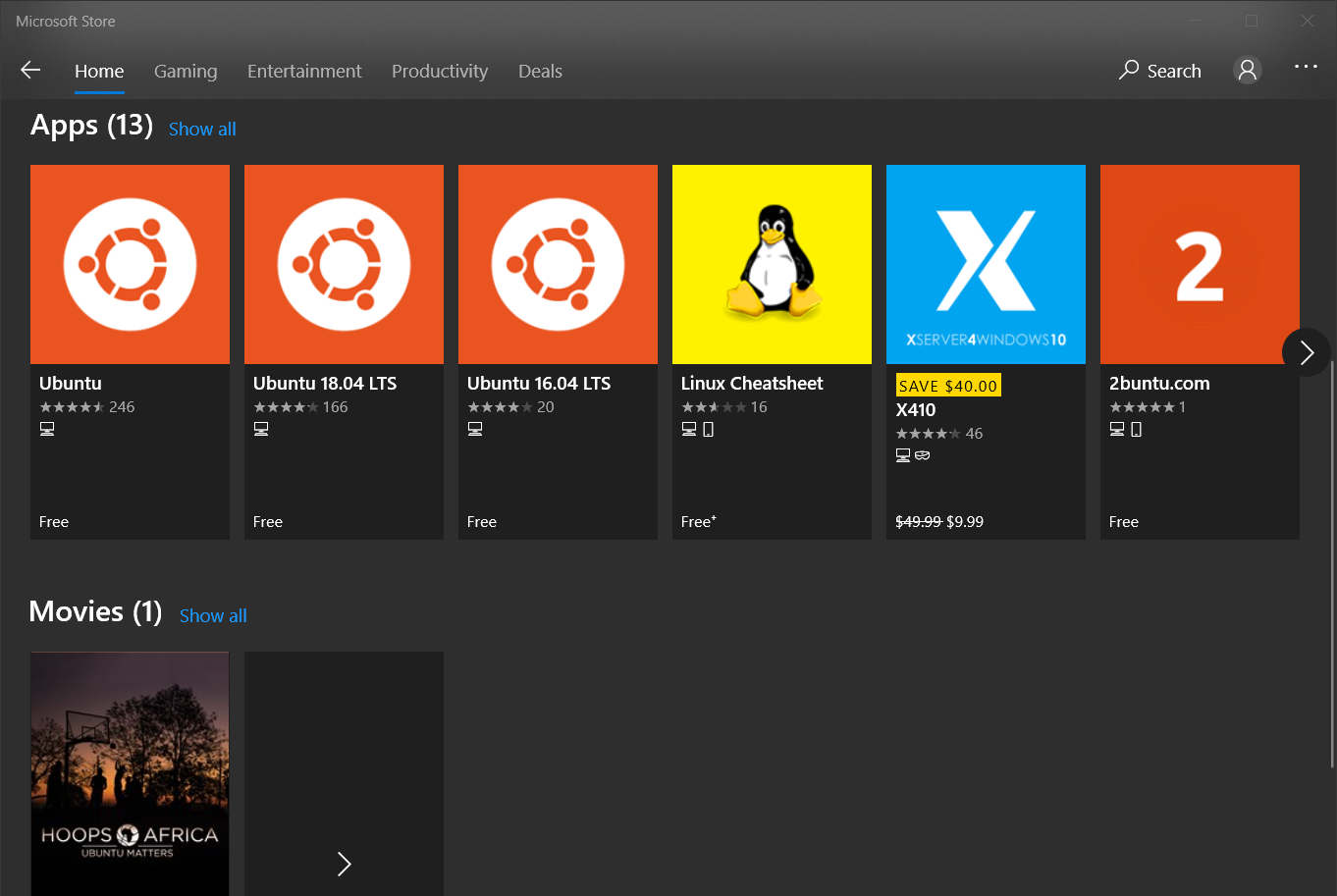Switch to the Gaming tab

(186, 71)
